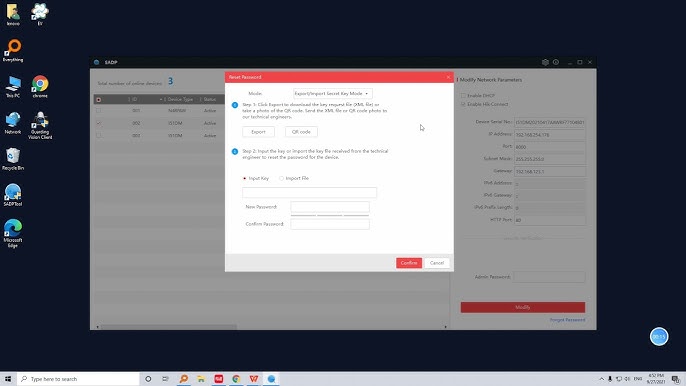Image resolution: width=686 pixels, height=386 pixels.
Task: Click the secret key input field
Action: pyautogui.click(x=309, y=193)
